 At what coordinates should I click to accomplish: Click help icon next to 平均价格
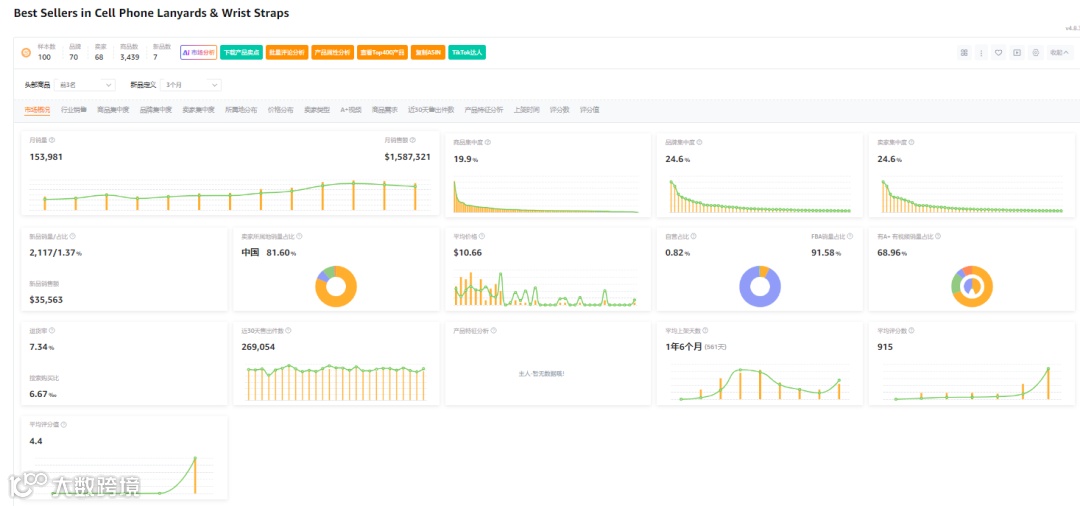click(480, 236)
